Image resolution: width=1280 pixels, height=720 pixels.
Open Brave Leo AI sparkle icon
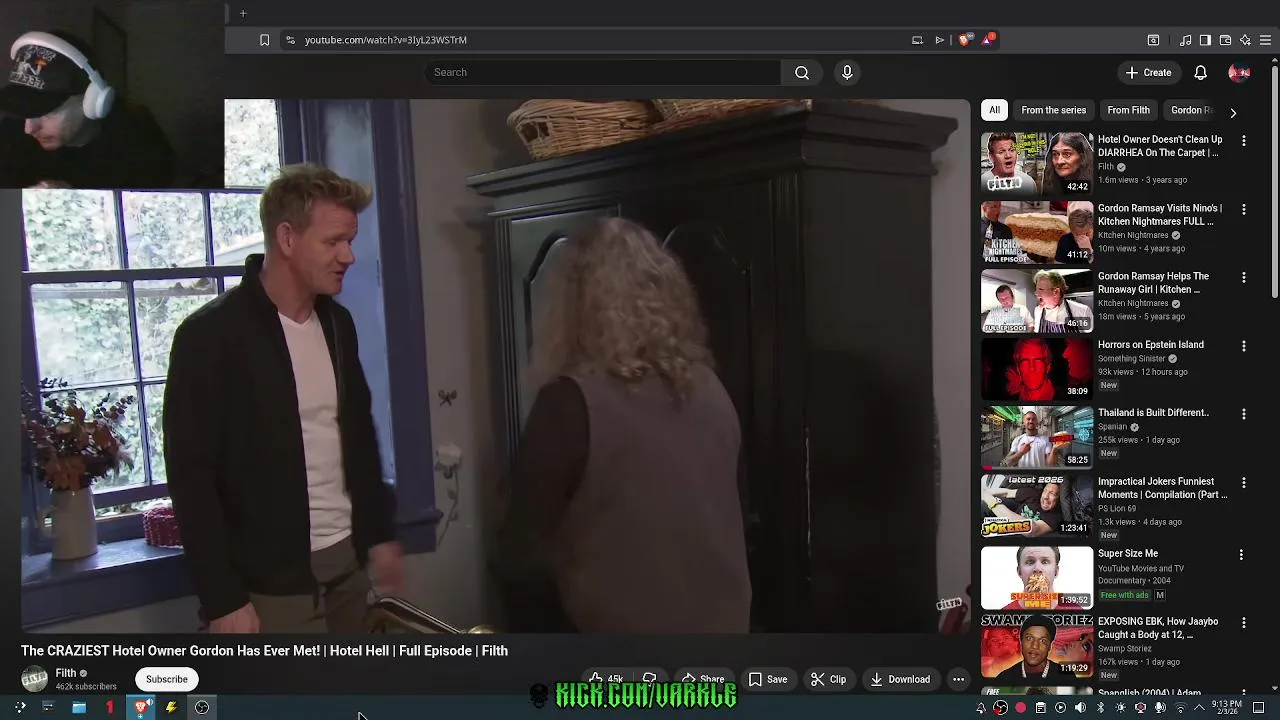click(x=1245, y=40)
